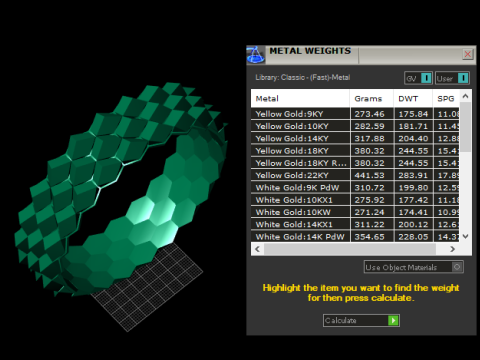Click the 317.88 grams value
Viewport: 480px width, 360px height.
[x=369, y=139]
